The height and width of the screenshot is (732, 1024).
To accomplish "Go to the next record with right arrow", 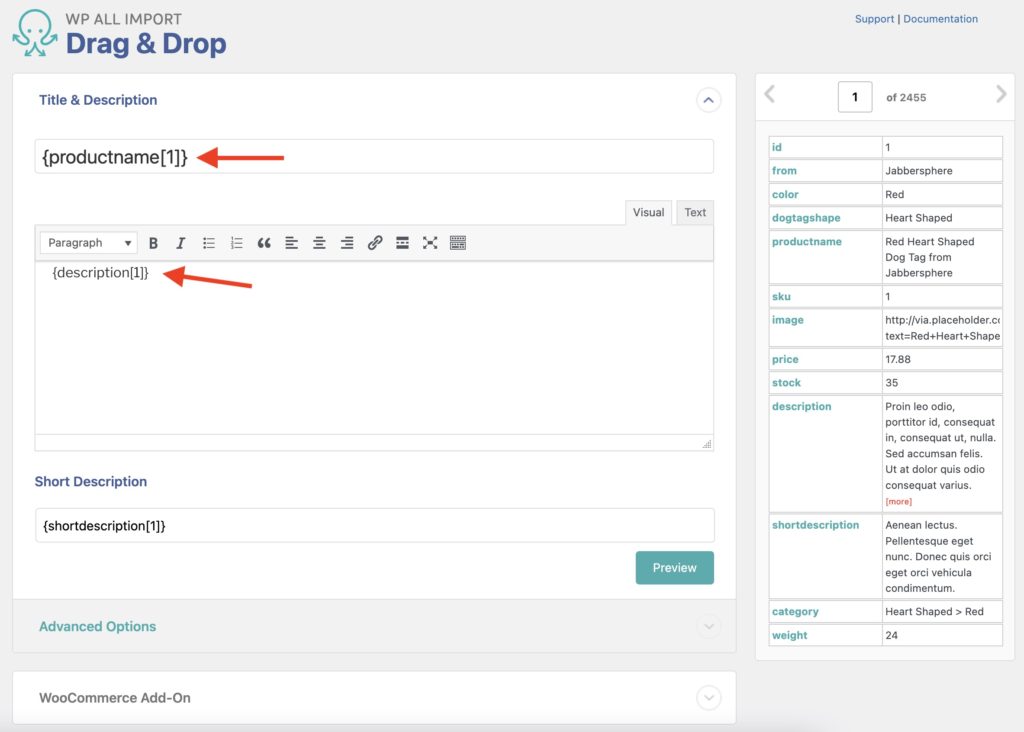I will (1001, 93).
